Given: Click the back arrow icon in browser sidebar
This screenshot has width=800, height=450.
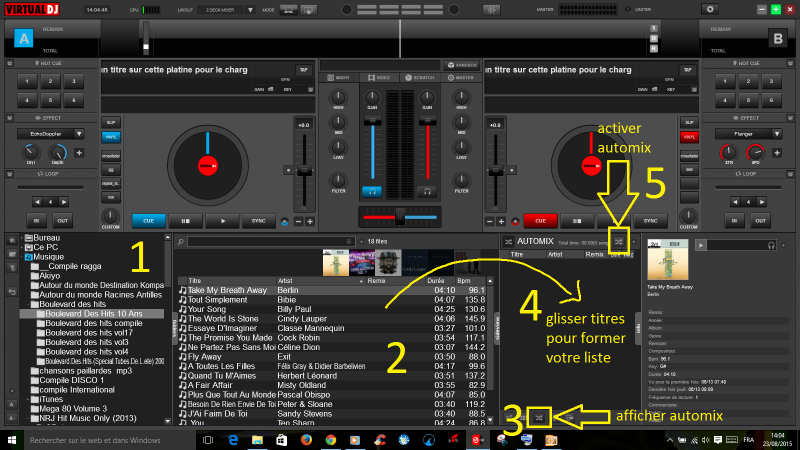Looking at the screenshot, I should click(12, 292).
